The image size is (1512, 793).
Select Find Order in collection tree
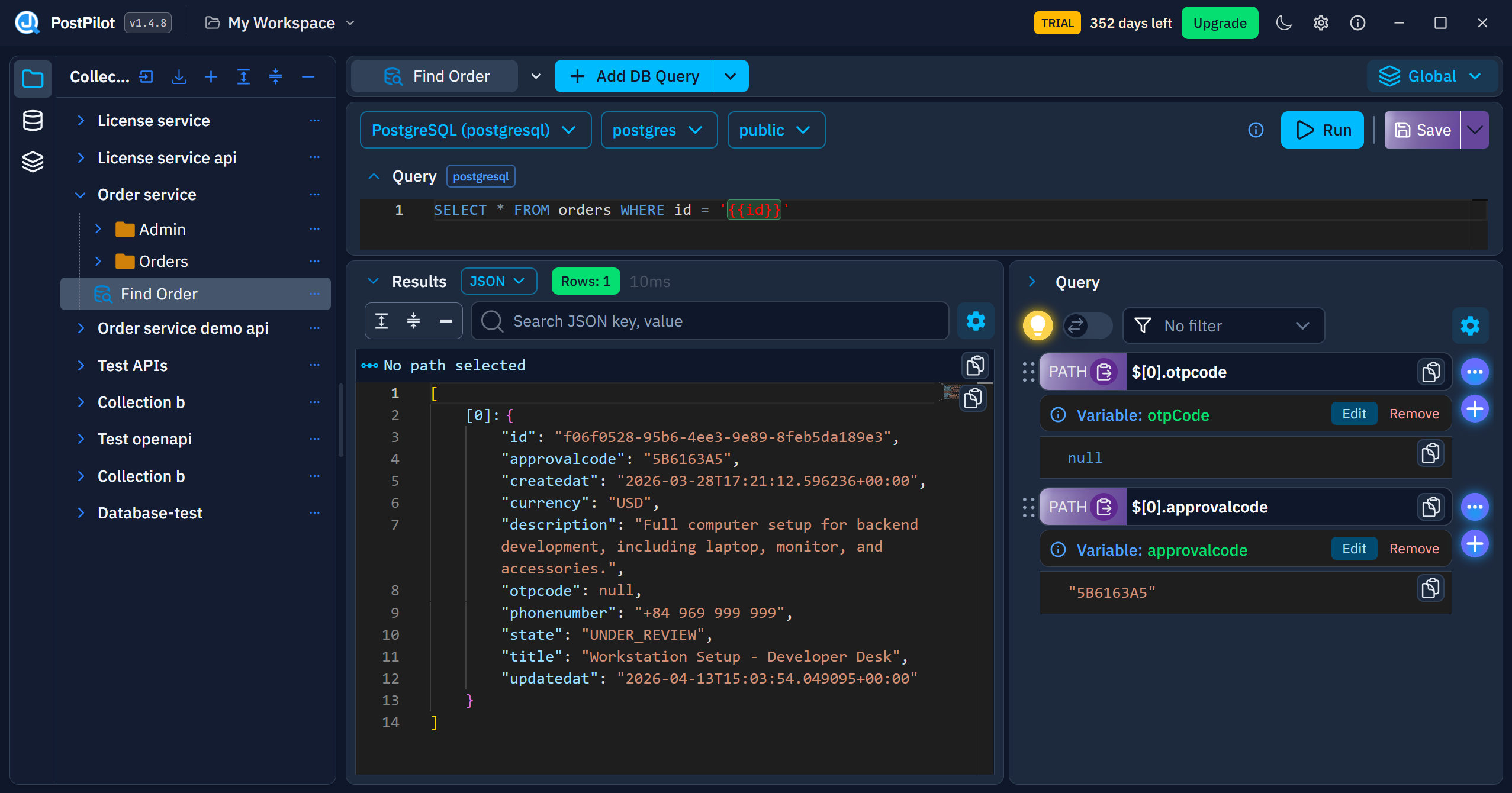[x=195, y=294]
